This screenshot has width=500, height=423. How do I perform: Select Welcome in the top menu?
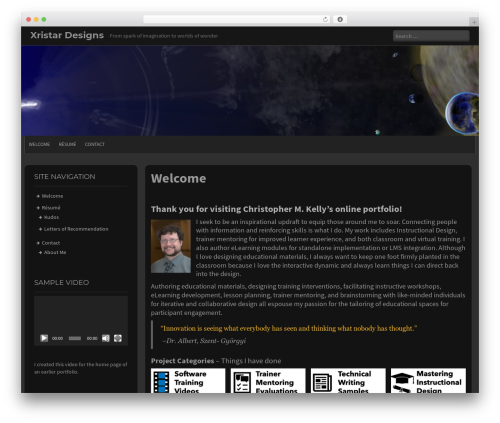(x=39, y=144)
